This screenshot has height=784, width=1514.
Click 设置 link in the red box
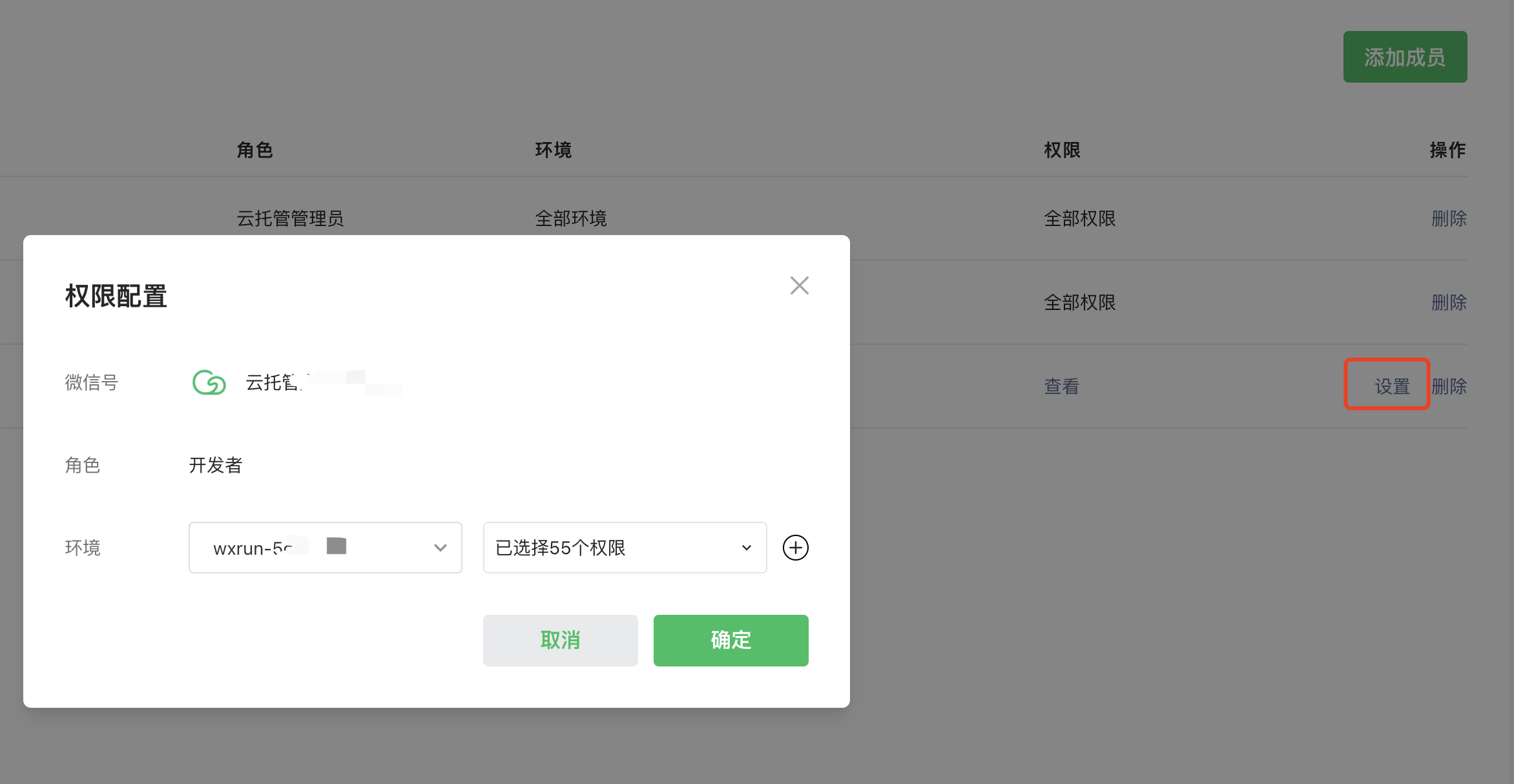coord(1392,386)
